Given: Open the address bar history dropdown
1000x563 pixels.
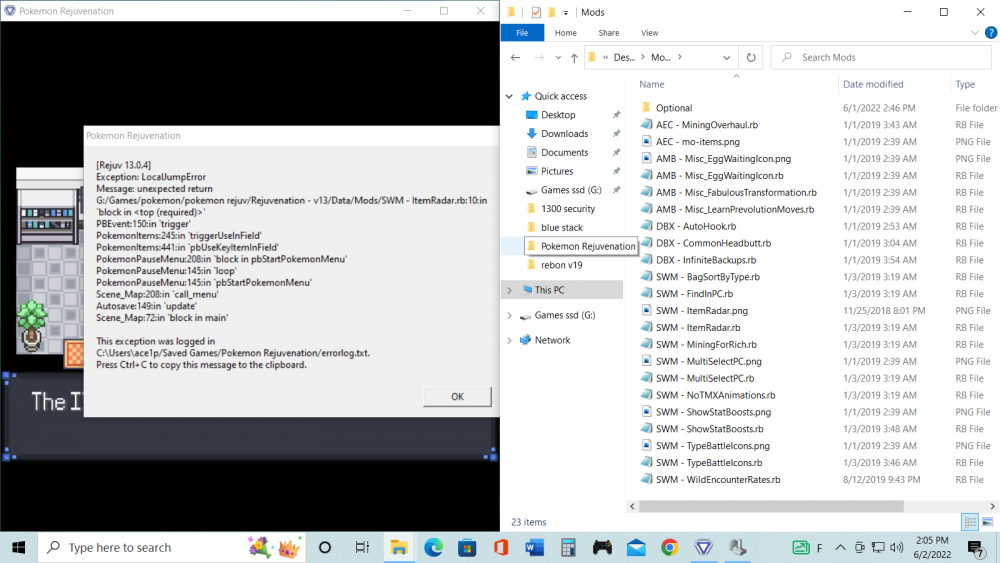Looking at the screenshot, I should coord(729,58).
